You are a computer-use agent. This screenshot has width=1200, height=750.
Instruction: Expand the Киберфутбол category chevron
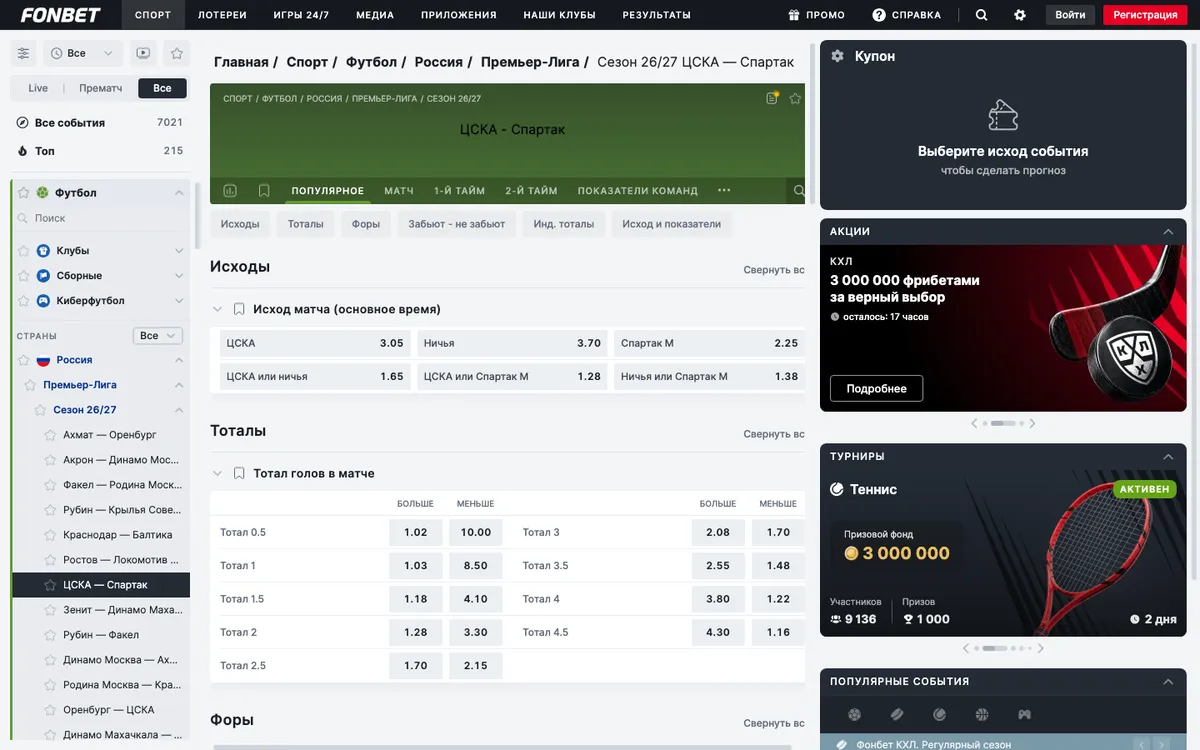tap(179, 301)
